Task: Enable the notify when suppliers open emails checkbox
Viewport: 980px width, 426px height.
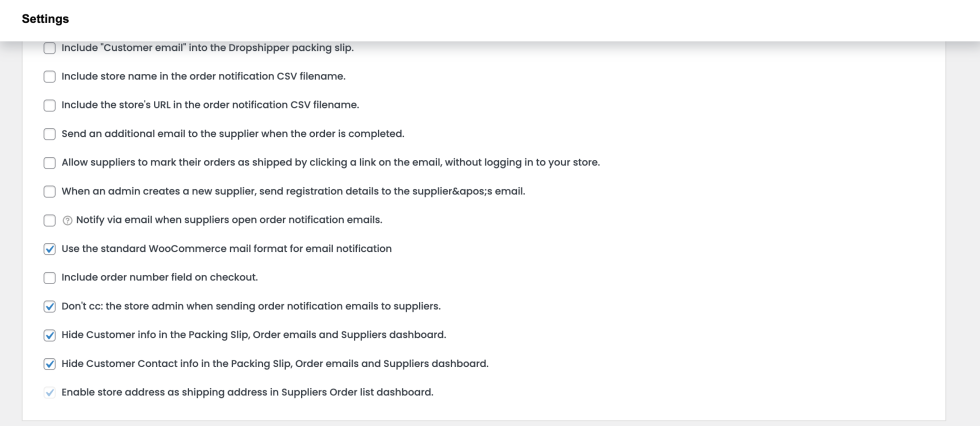Action: click(x=50, y=220)
